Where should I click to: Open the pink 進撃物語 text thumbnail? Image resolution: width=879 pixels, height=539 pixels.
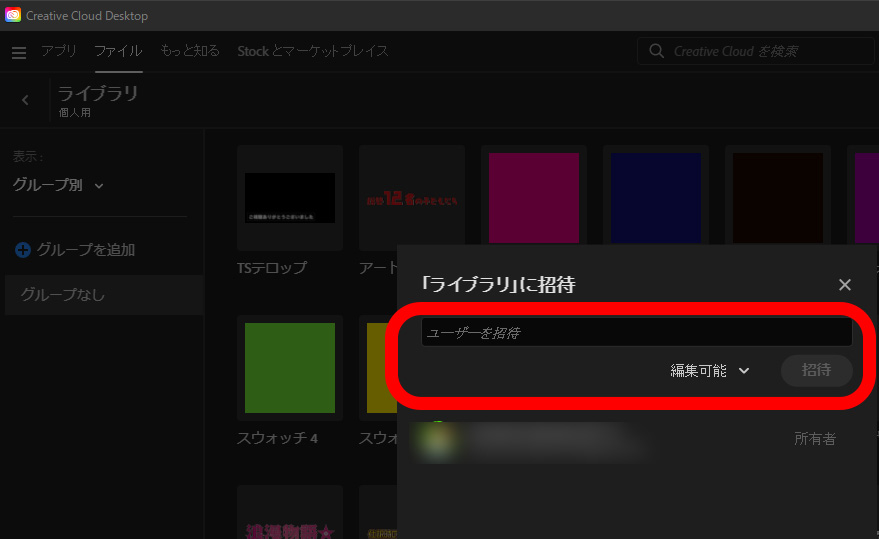click(x=290, y=513)
